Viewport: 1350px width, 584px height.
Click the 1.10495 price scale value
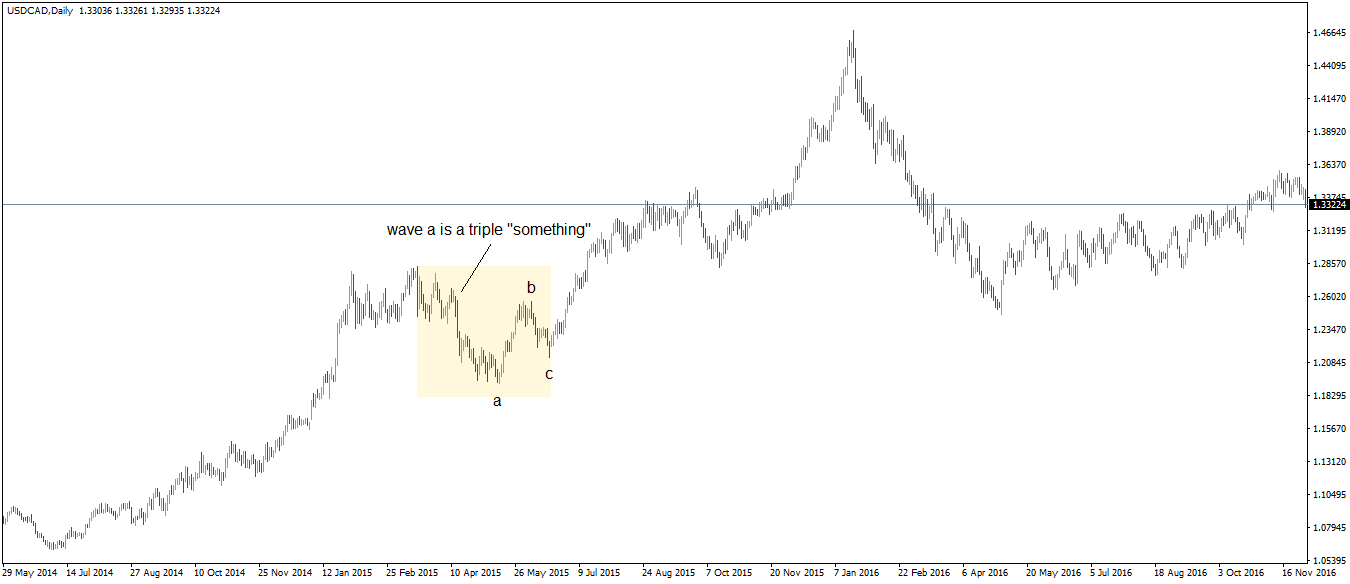(1328, 495)
